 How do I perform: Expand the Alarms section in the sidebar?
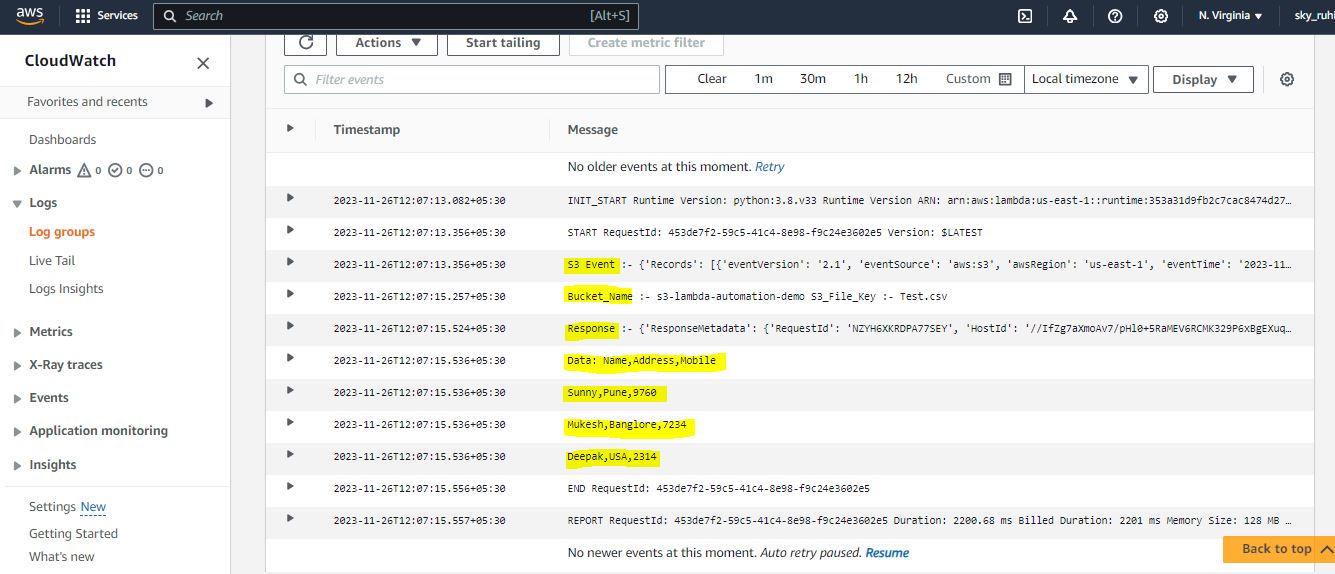click(x=17, y=171)
